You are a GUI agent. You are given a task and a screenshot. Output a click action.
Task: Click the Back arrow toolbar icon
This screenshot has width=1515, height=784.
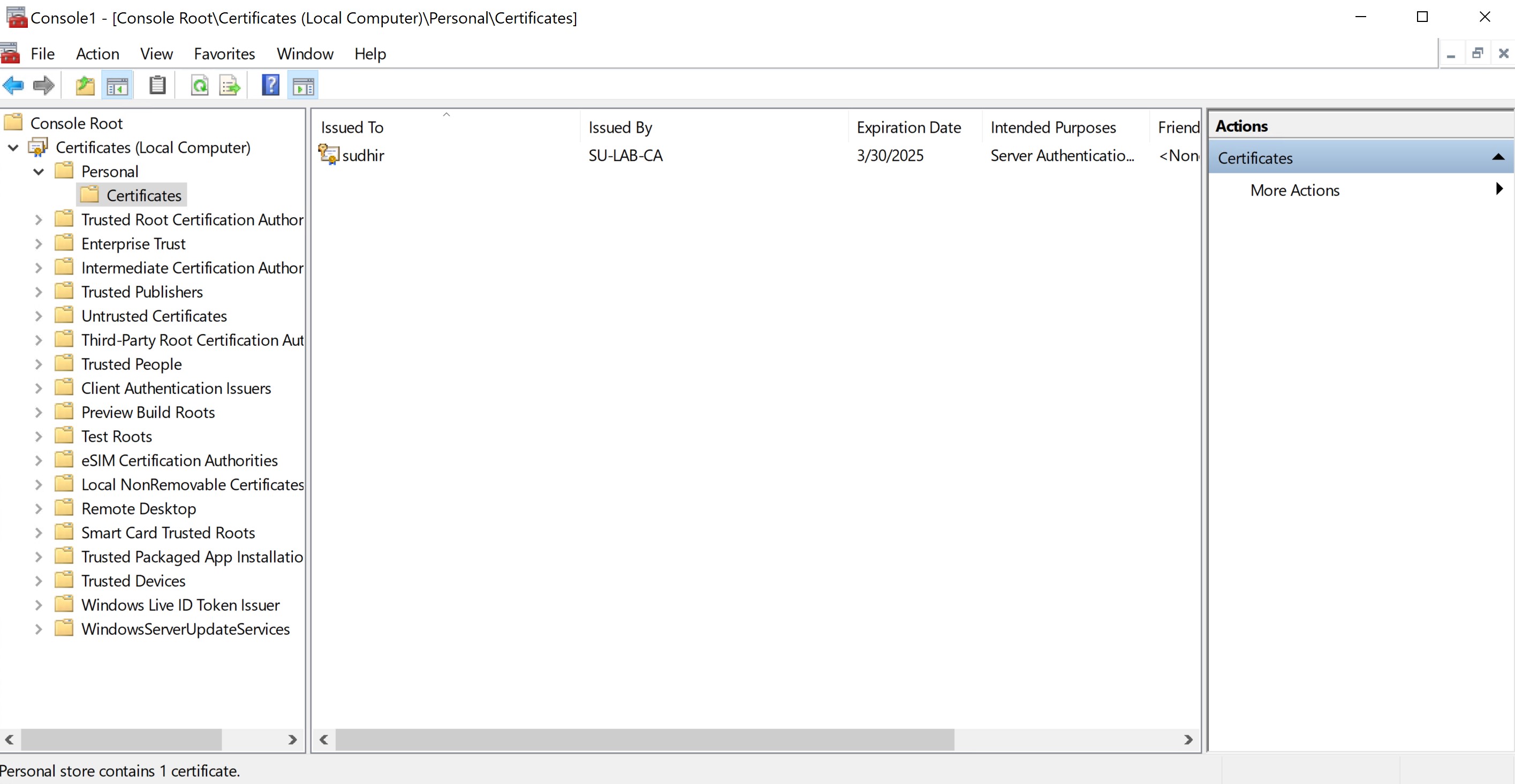pos(13,86)
